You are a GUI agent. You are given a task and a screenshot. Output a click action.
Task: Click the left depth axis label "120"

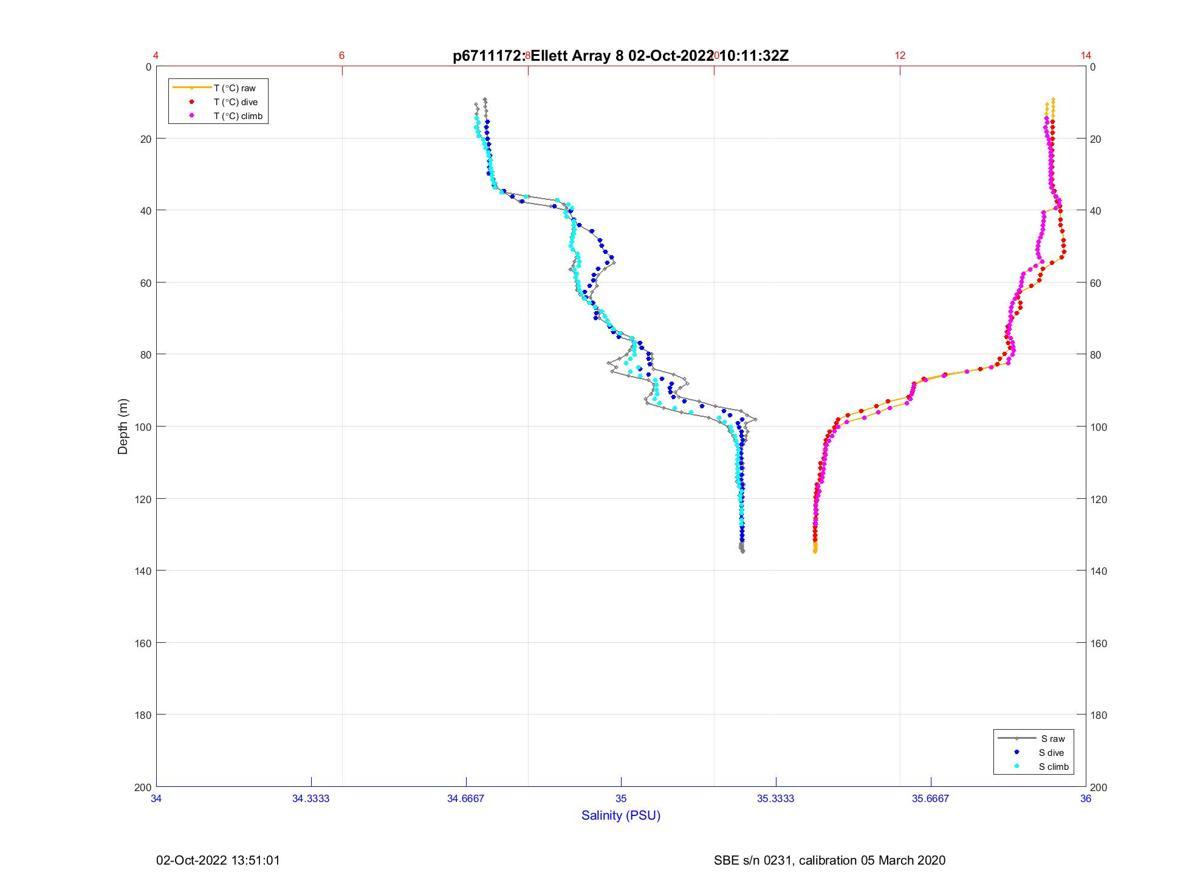143,499
